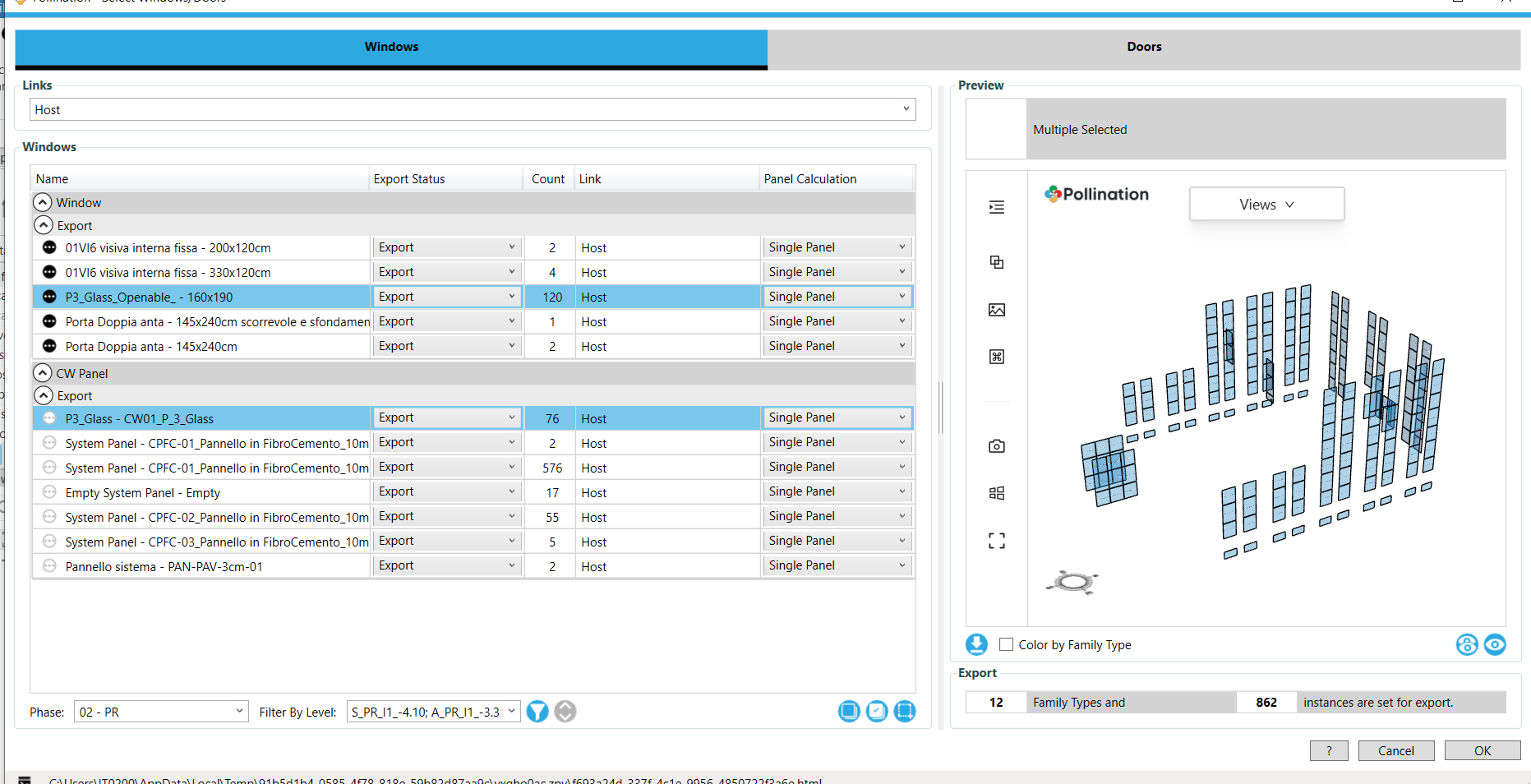Open Panel Calculation dropdown for P3_Glass_Openable_ row
This screenshot has width=1531, height=784.
pos(837,297)
